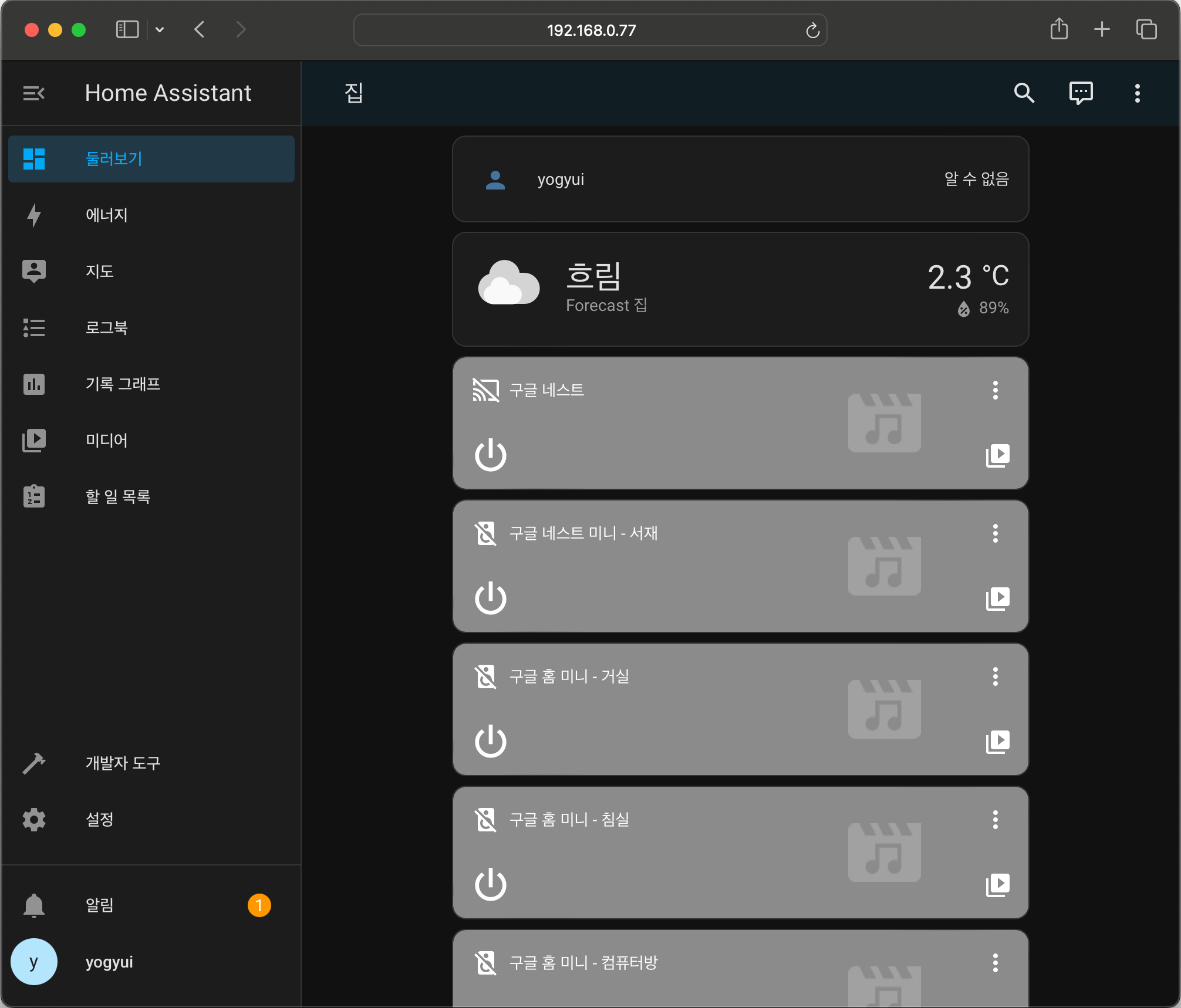Toggle power for 구글 네스트 미니 - 서재
Screen dimensions: 1181x1008
490,598
